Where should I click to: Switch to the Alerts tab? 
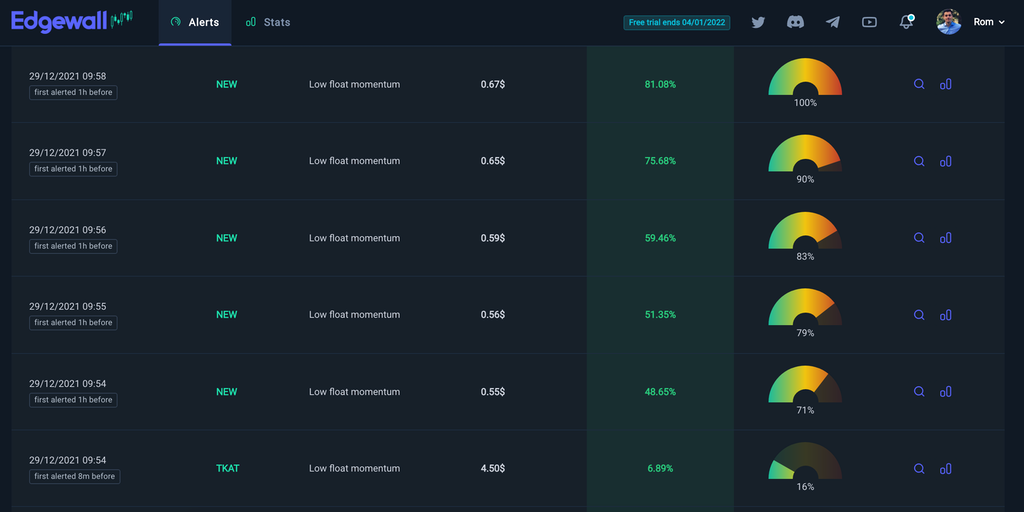point(195,22)
